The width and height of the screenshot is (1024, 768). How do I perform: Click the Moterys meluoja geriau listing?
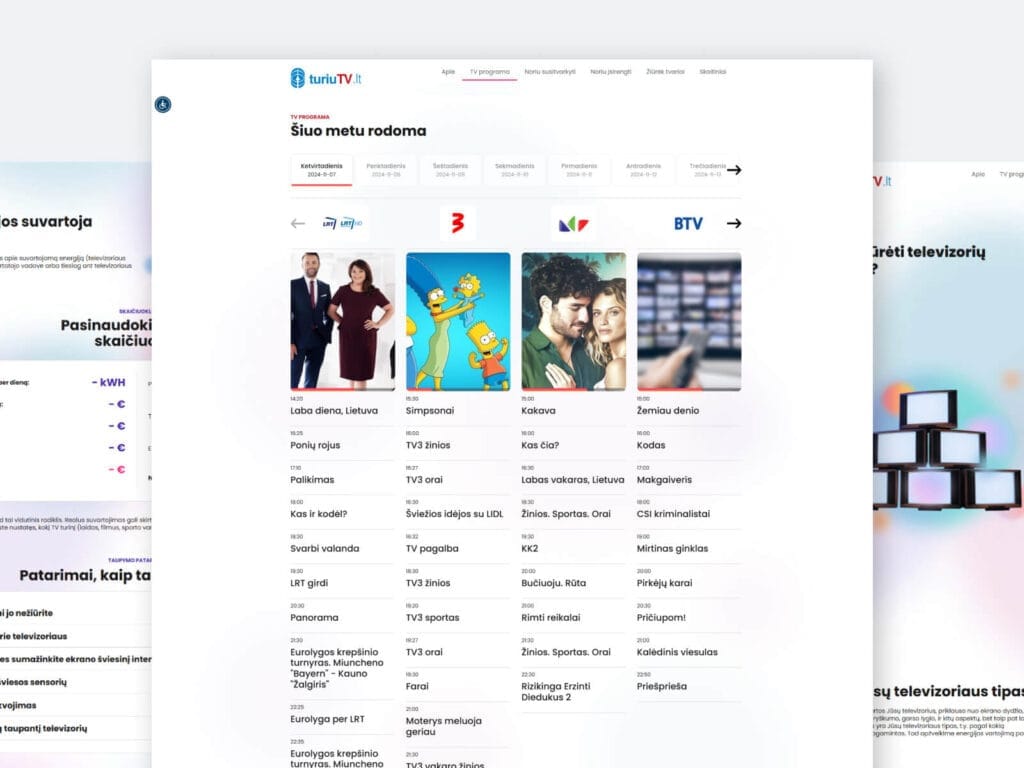pos(443,726)
